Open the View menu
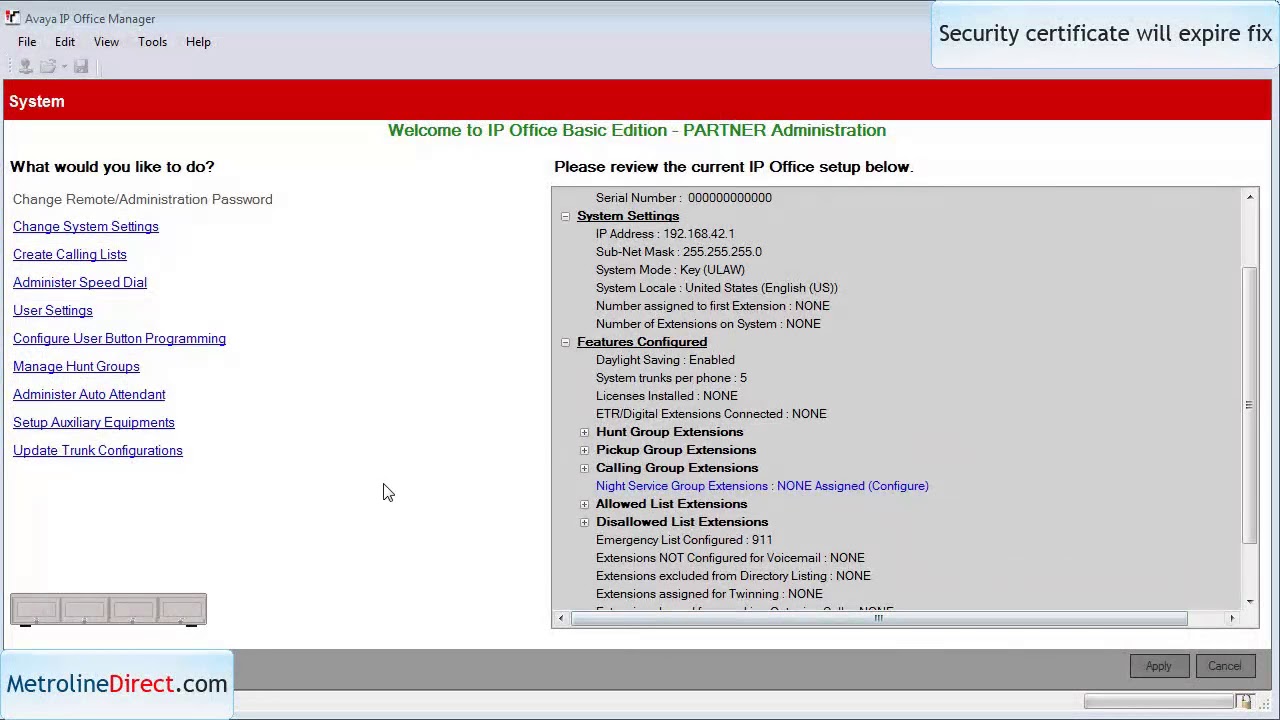This screenshot has width=1280, height=720. point(106,42)
